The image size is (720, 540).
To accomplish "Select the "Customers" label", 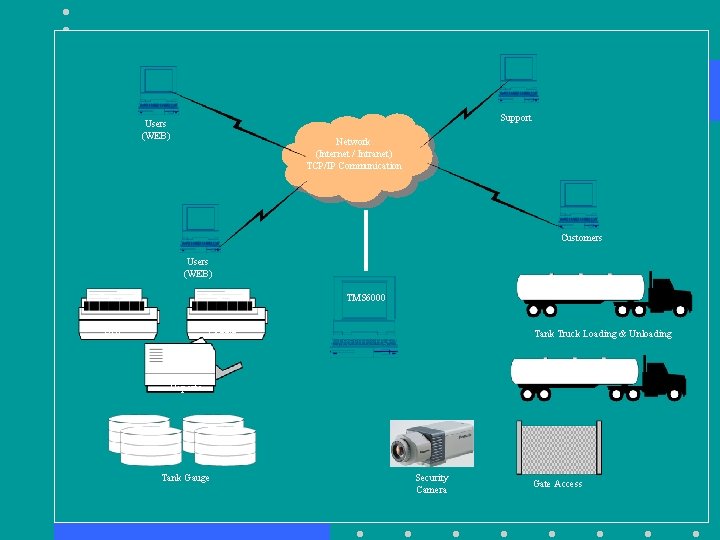I will click(581, 238).
